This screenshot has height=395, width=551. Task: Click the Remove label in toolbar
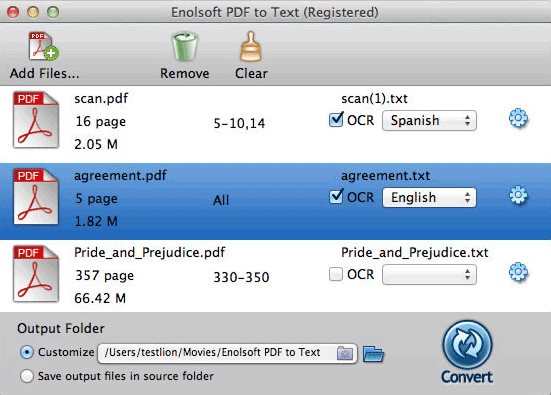click(x=185, y=73)
